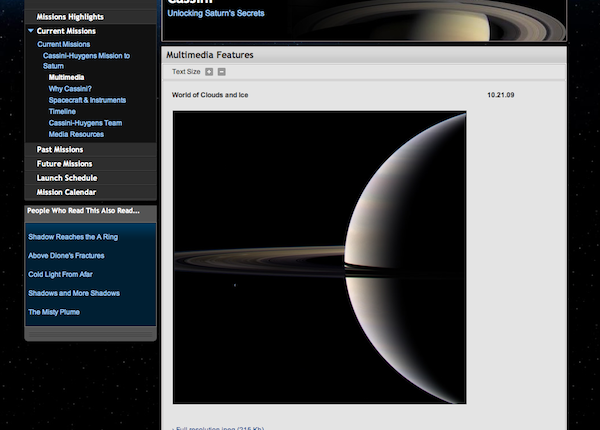
Task: Increase text size with plus icon
Action: coord(209,72)
